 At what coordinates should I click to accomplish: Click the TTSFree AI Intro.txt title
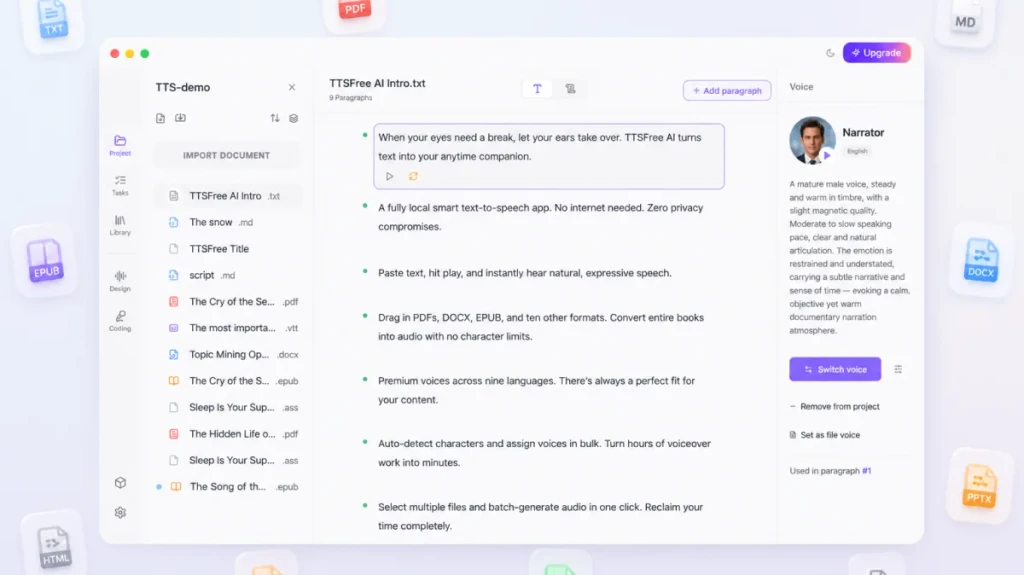pyautogui.click(x=377, y=84)
